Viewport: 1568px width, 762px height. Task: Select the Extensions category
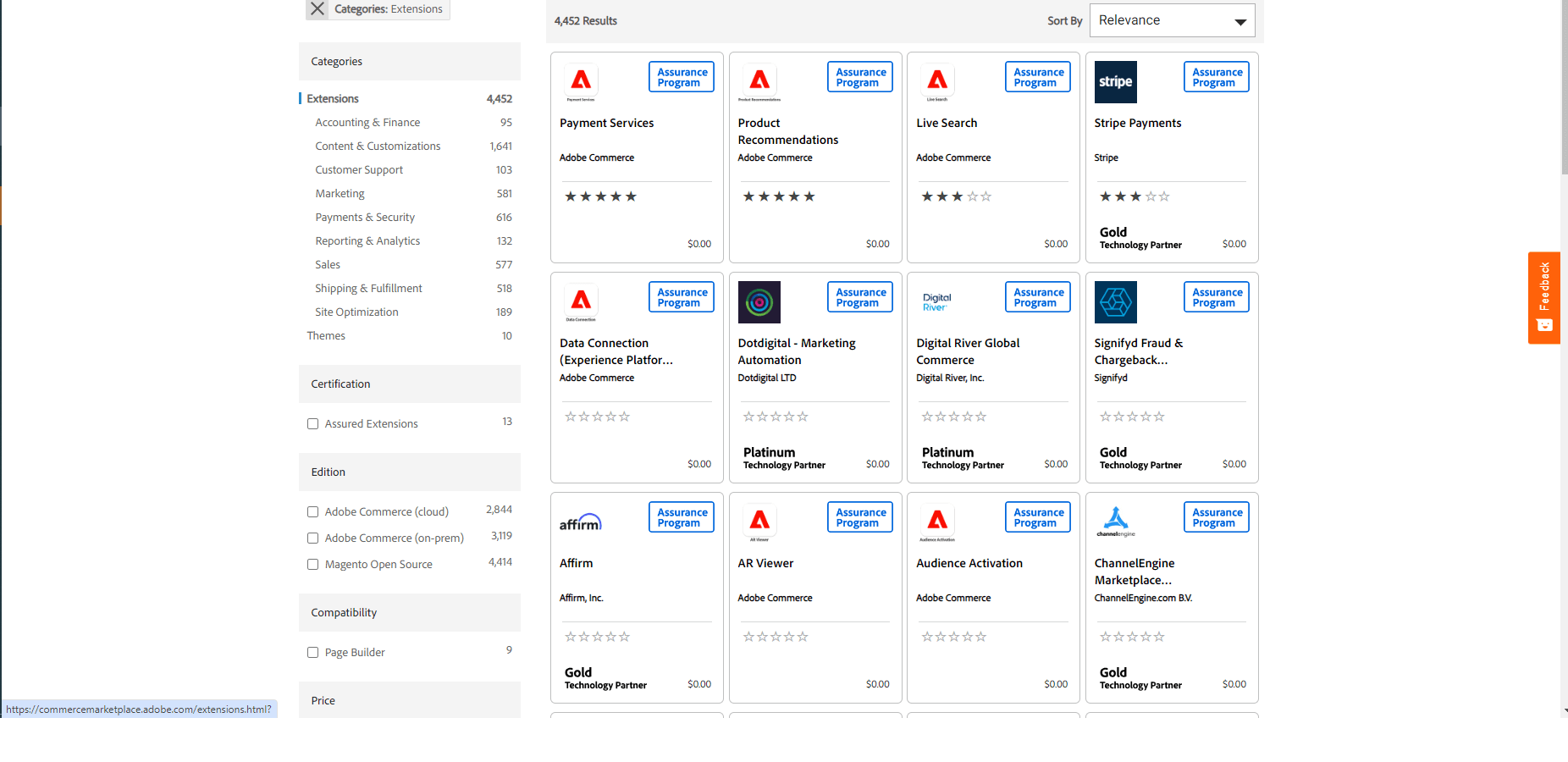point(333,99)
